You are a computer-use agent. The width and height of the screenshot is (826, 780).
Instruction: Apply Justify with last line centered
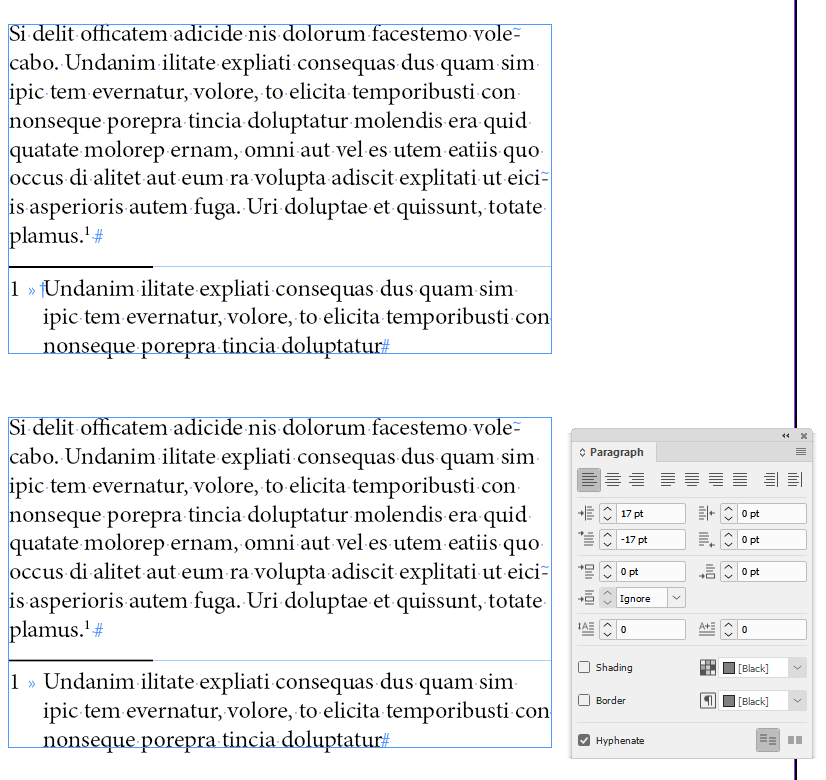pos(691,479)
